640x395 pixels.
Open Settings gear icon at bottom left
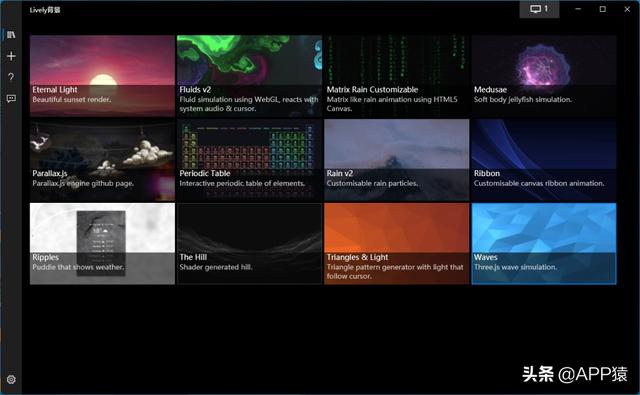point(11,379)
